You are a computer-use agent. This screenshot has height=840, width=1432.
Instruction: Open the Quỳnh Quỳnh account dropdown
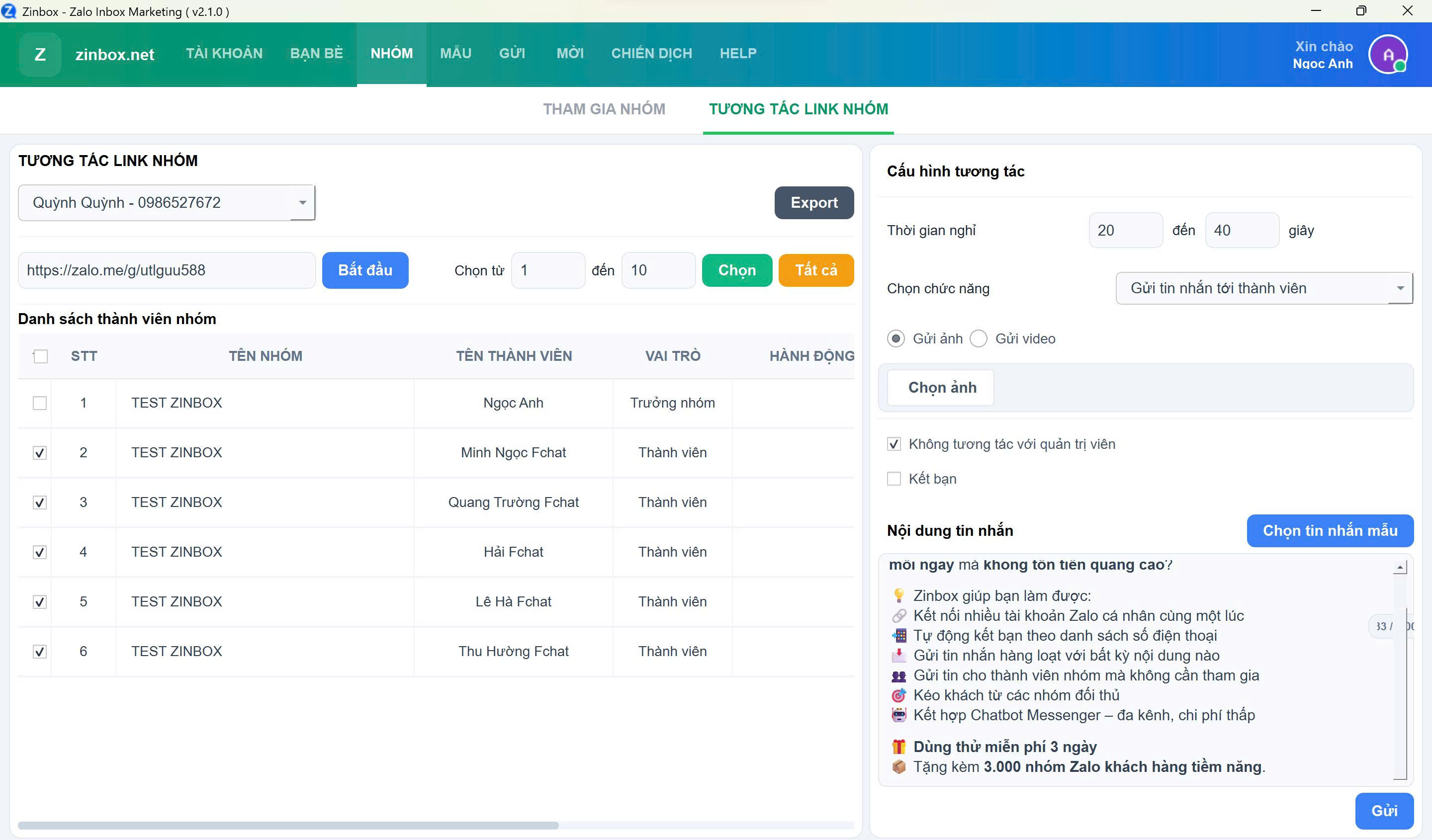[x=166, y=203]
